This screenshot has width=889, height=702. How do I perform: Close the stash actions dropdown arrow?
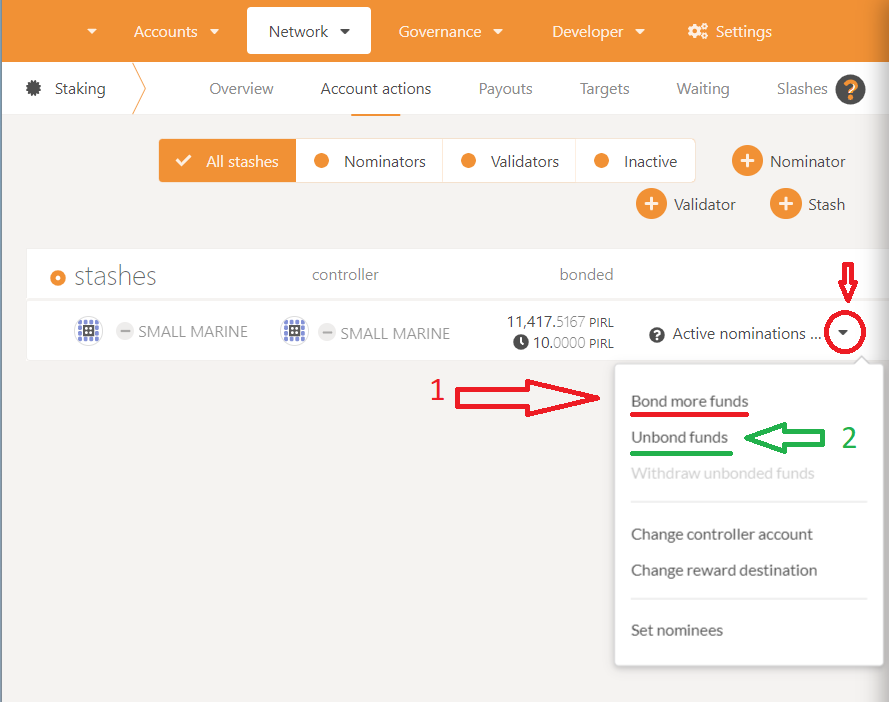click(843, 333)
